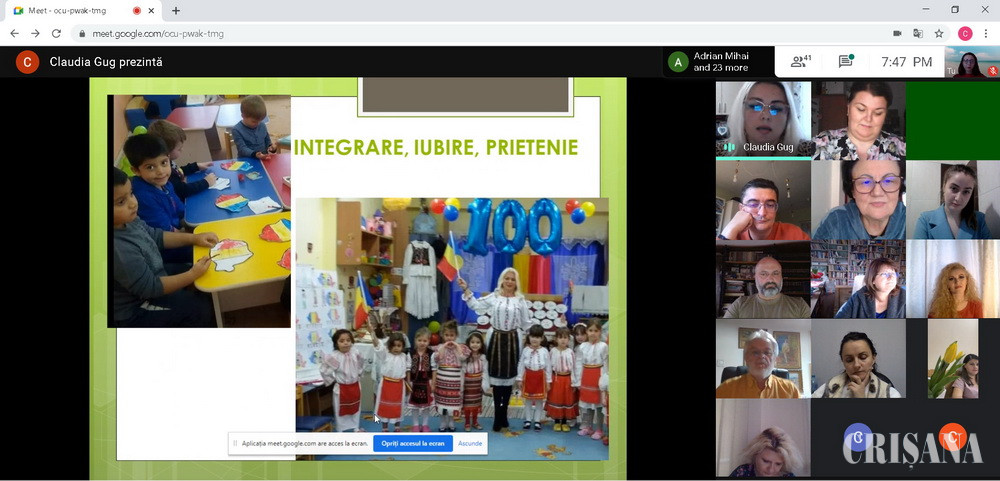This screenshot has width=1000, height=481.
Task: Open the Chrome three-dot menu
Action: click(986, 33)
